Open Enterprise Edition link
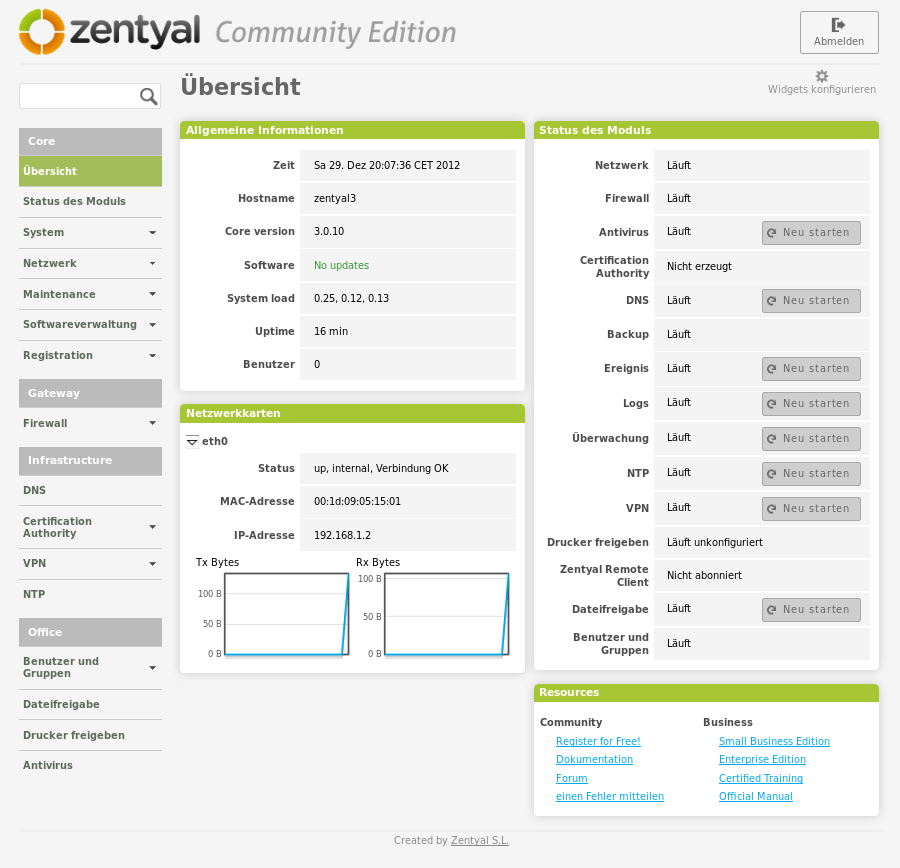The image size is (900, 868). [762, 759]
